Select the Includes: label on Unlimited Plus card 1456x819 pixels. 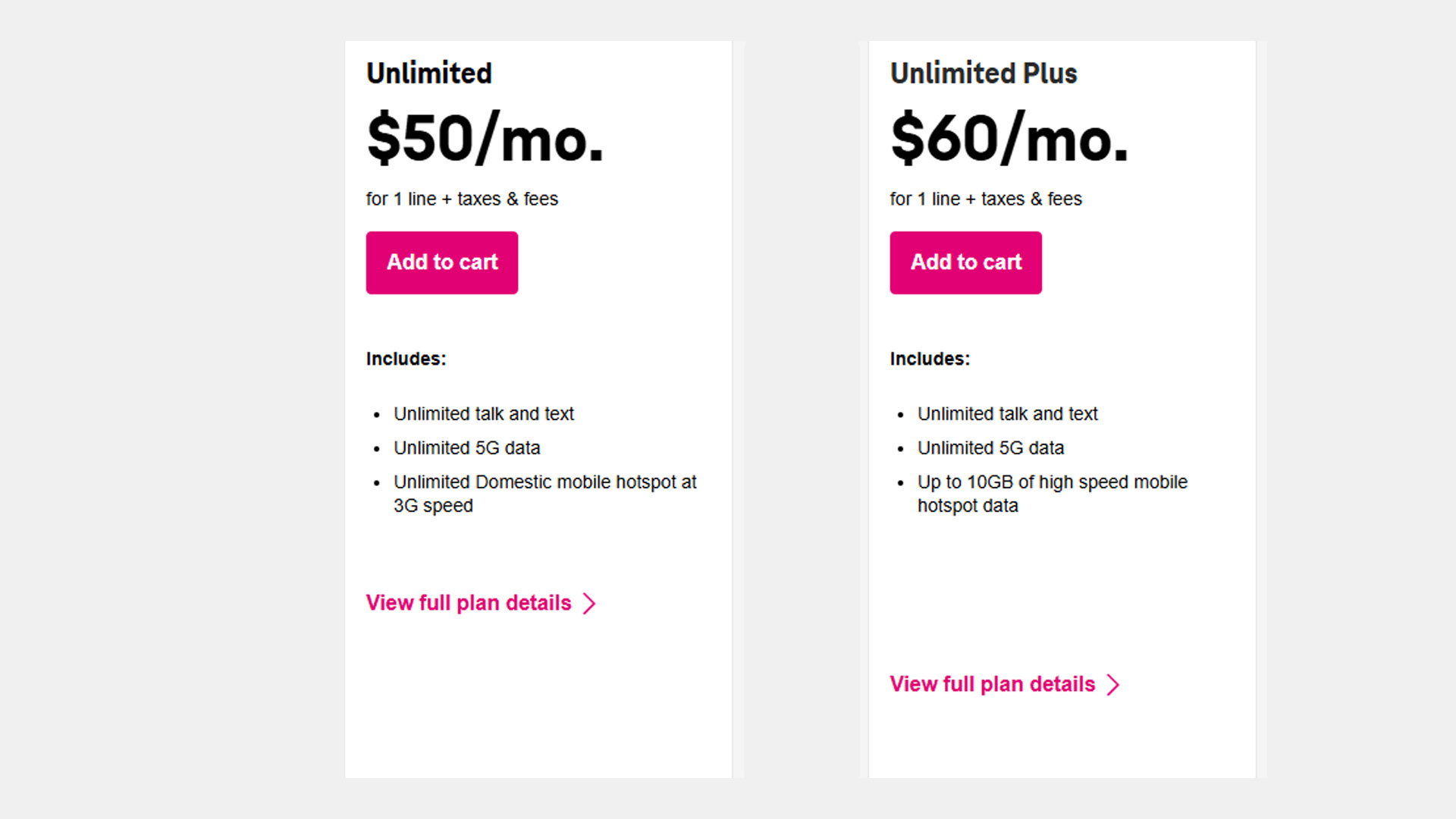[x=930, y=359]
